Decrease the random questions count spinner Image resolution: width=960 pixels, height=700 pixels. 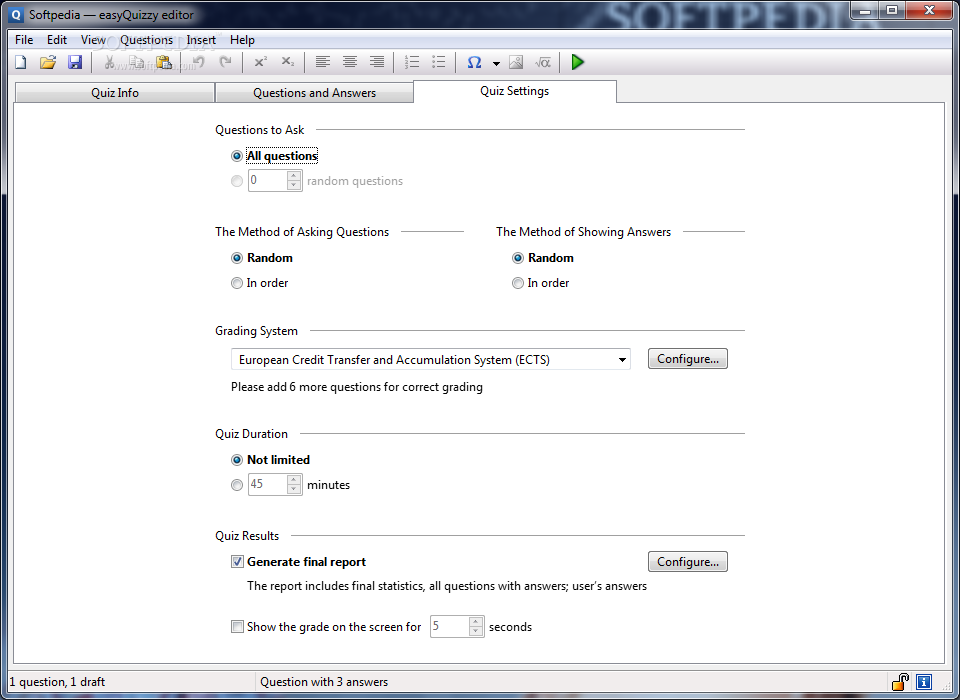(294, 185)
